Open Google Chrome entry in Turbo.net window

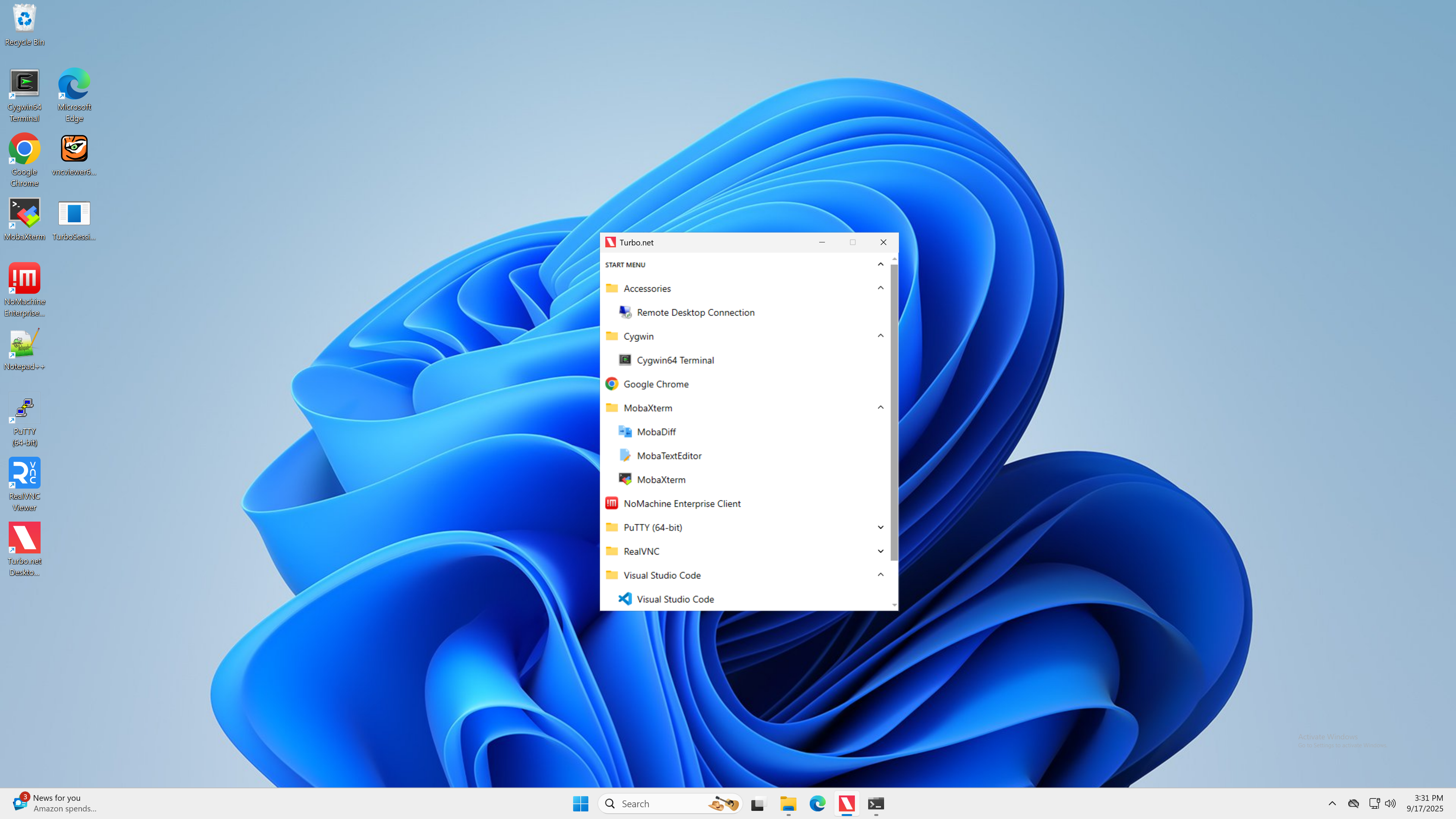[x=745, y=384]
